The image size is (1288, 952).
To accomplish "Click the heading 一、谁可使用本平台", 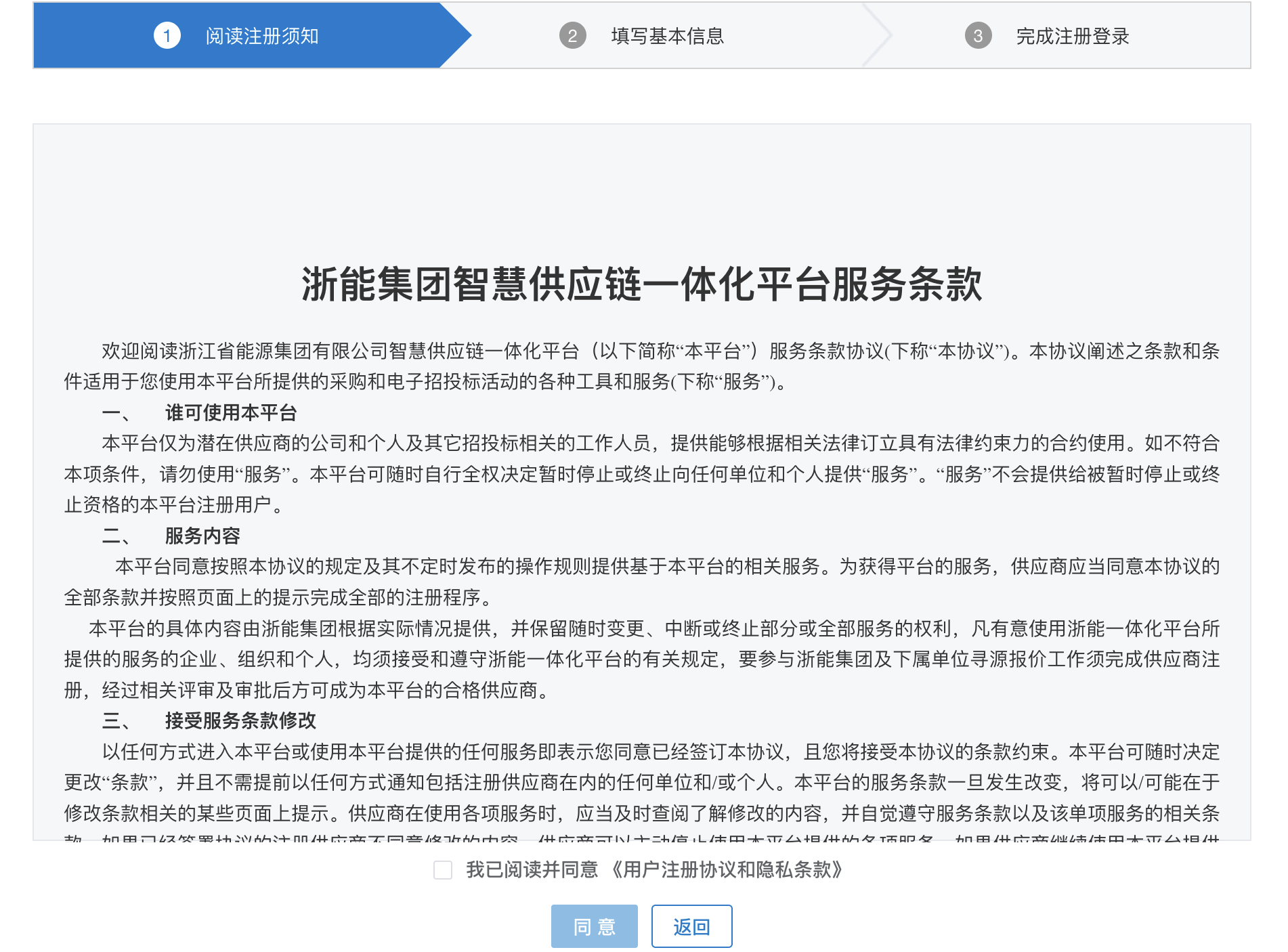I will coord(200,412).
